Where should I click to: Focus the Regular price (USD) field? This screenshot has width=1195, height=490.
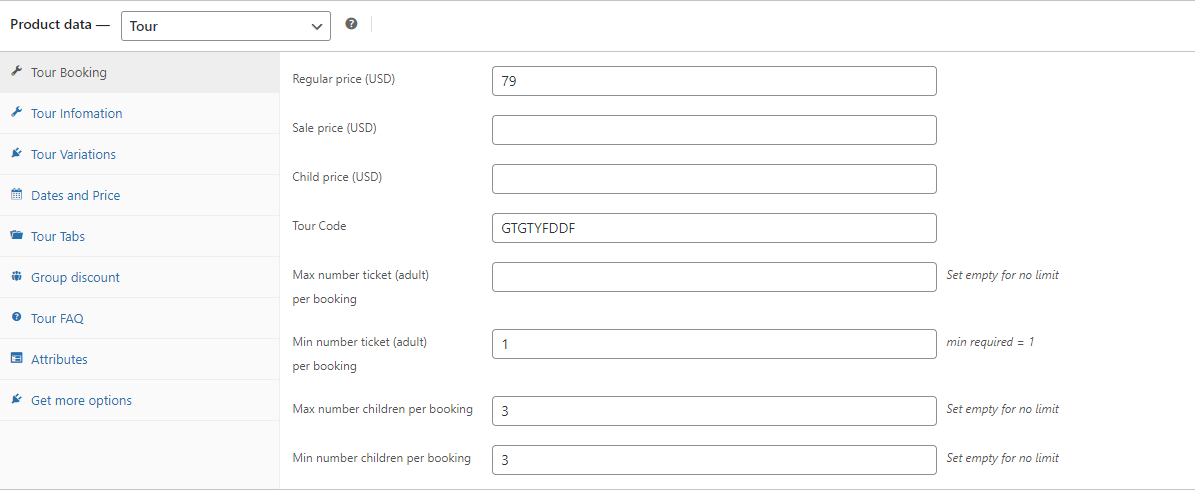714,81
